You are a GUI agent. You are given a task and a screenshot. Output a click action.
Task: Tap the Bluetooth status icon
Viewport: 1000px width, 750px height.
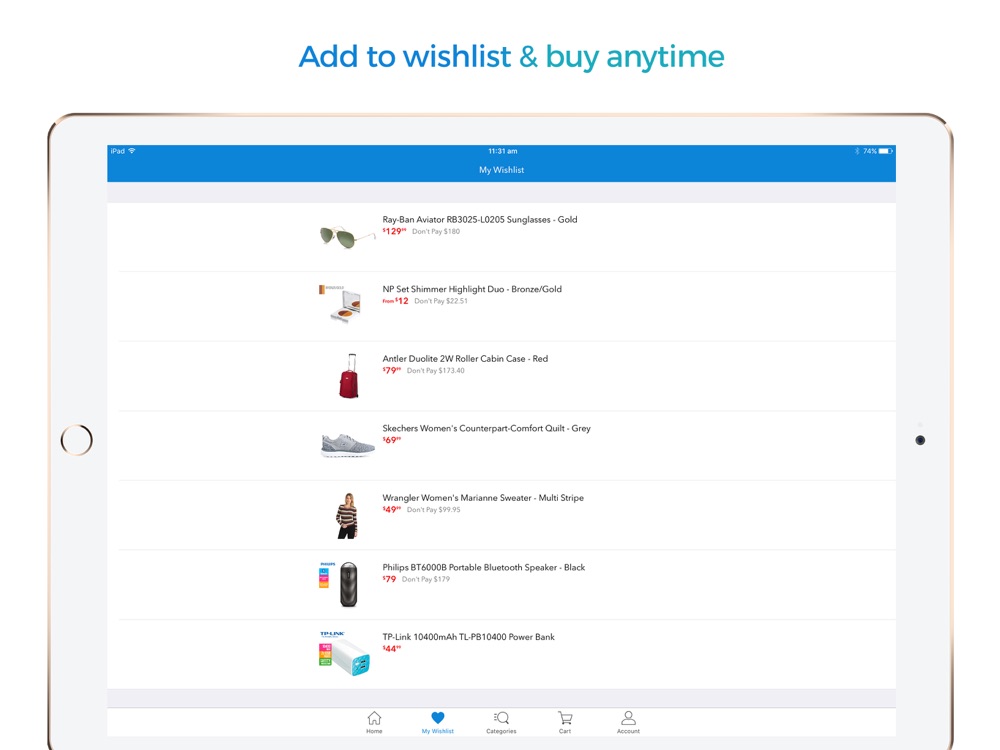[857, 151]
